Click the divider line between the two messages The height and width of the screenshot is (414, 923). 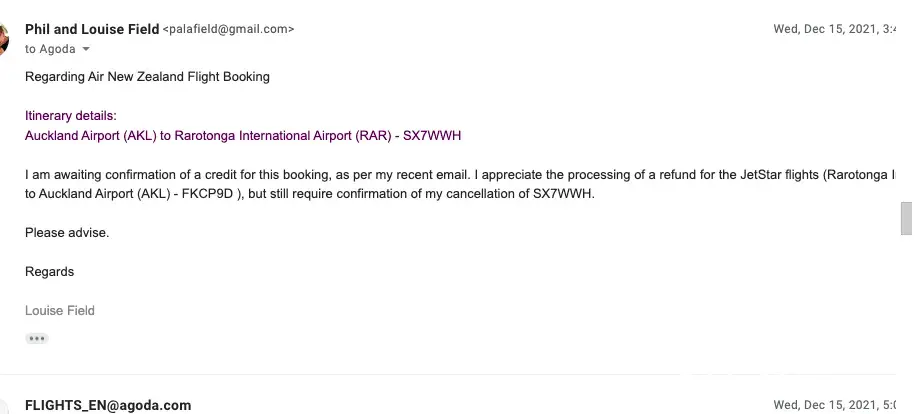pyautogui.click(x=450, y=374)
